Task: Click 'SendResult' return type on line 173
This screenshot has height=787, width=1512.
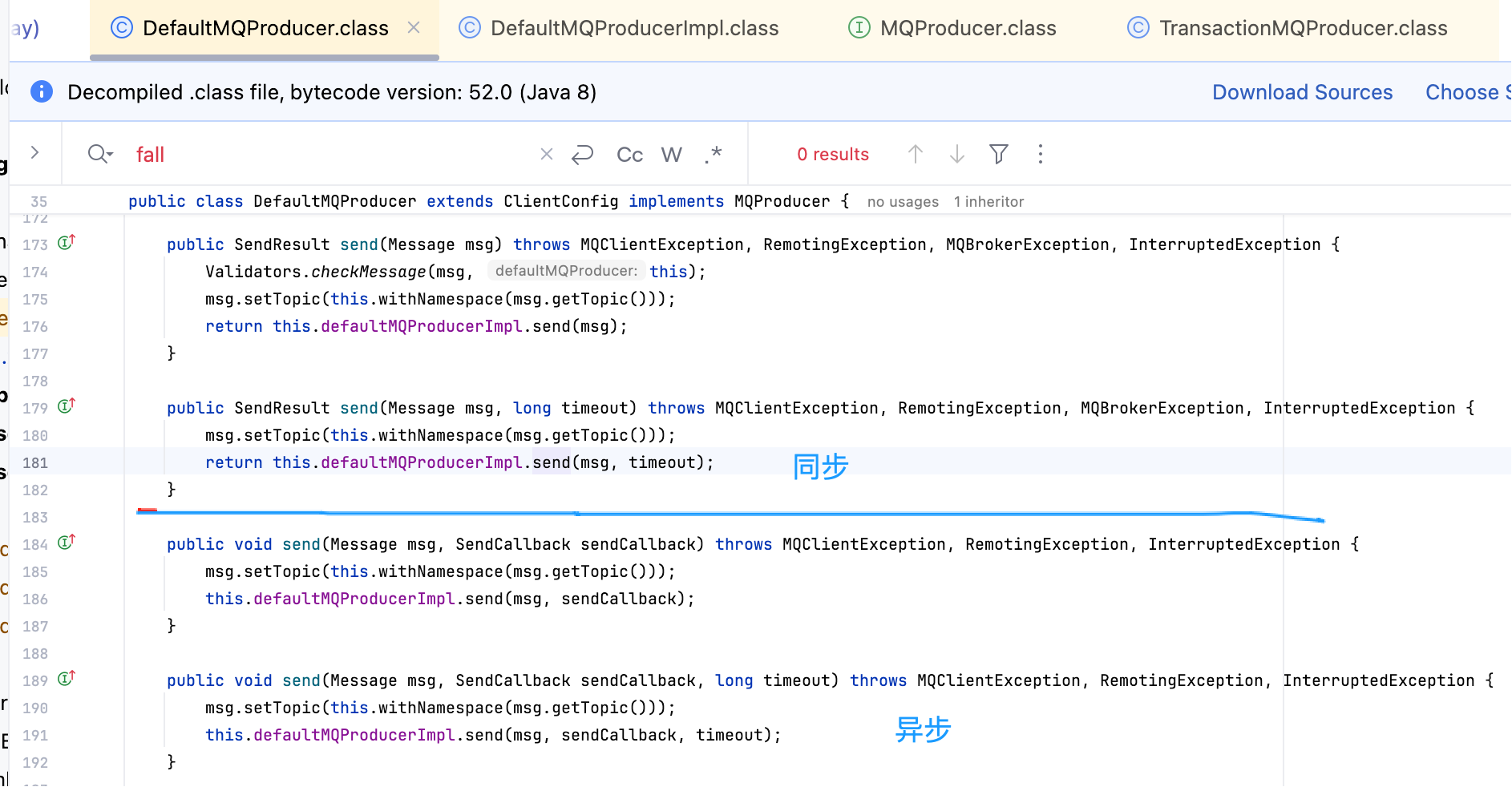Action: [282, 244]
